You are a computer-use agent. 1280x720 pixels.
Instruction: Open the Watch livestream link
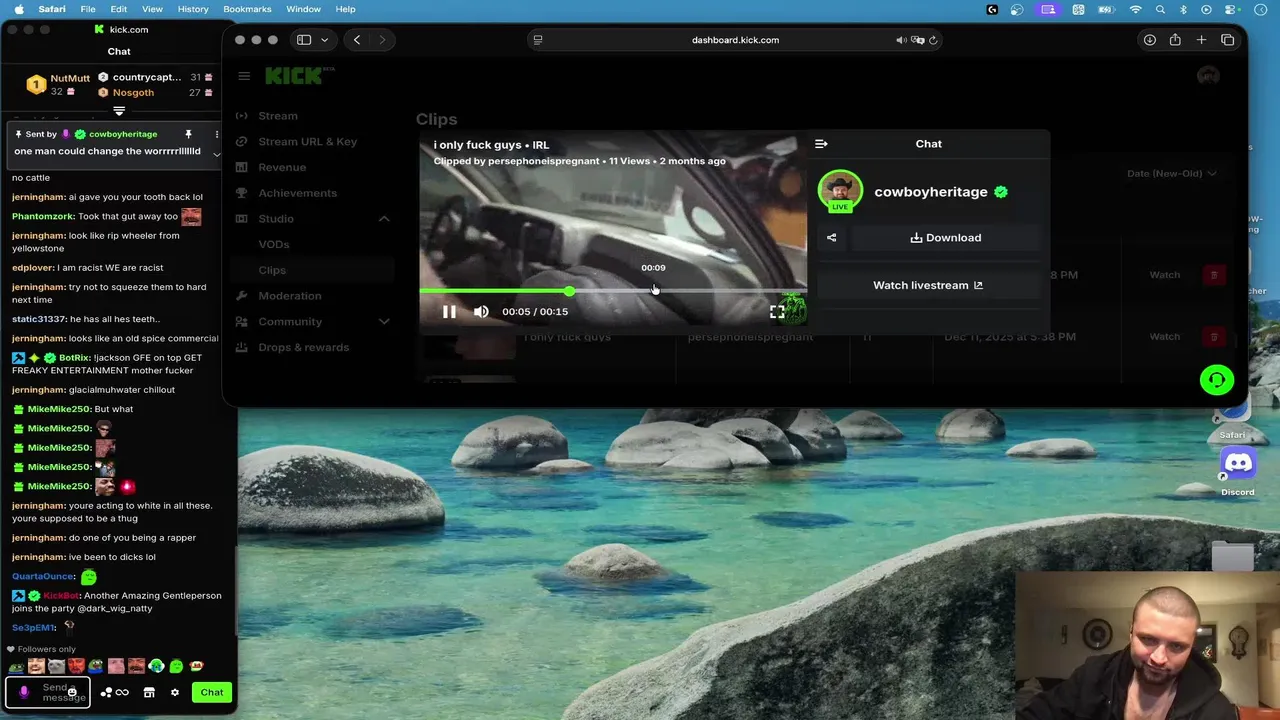pyautogui.click(x=928, y=285)
